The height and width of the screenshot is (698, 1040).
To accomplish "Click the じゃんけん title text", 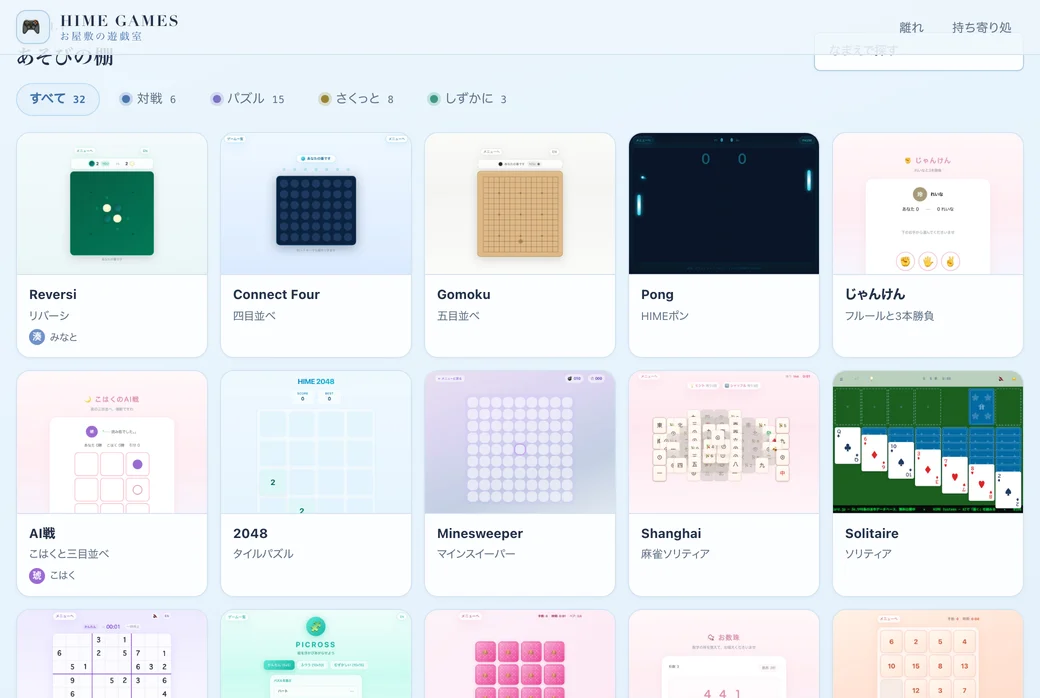I will click(875, 295).
